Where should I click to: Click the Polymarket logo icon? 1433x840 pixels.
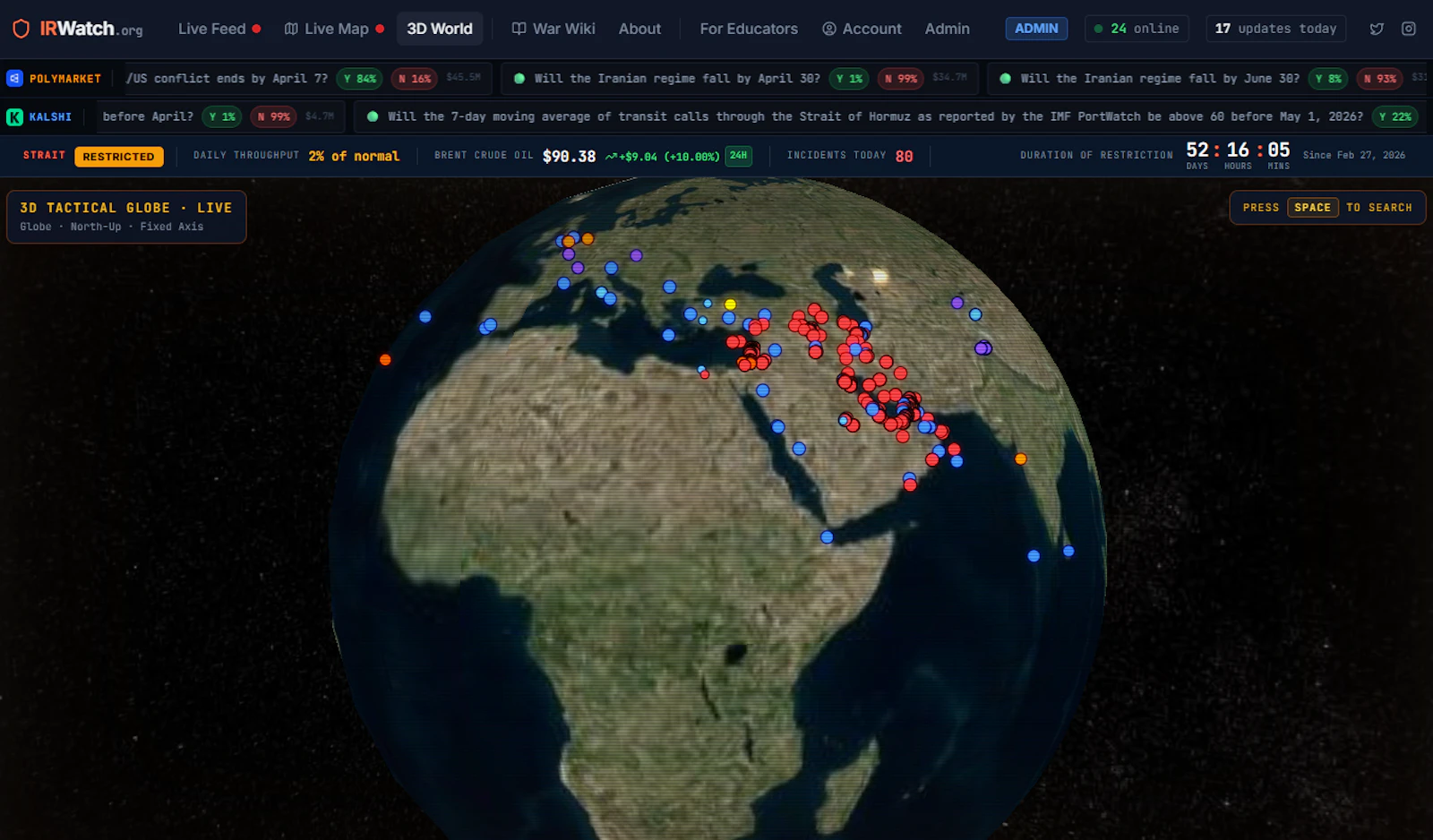tap(14, 79)
